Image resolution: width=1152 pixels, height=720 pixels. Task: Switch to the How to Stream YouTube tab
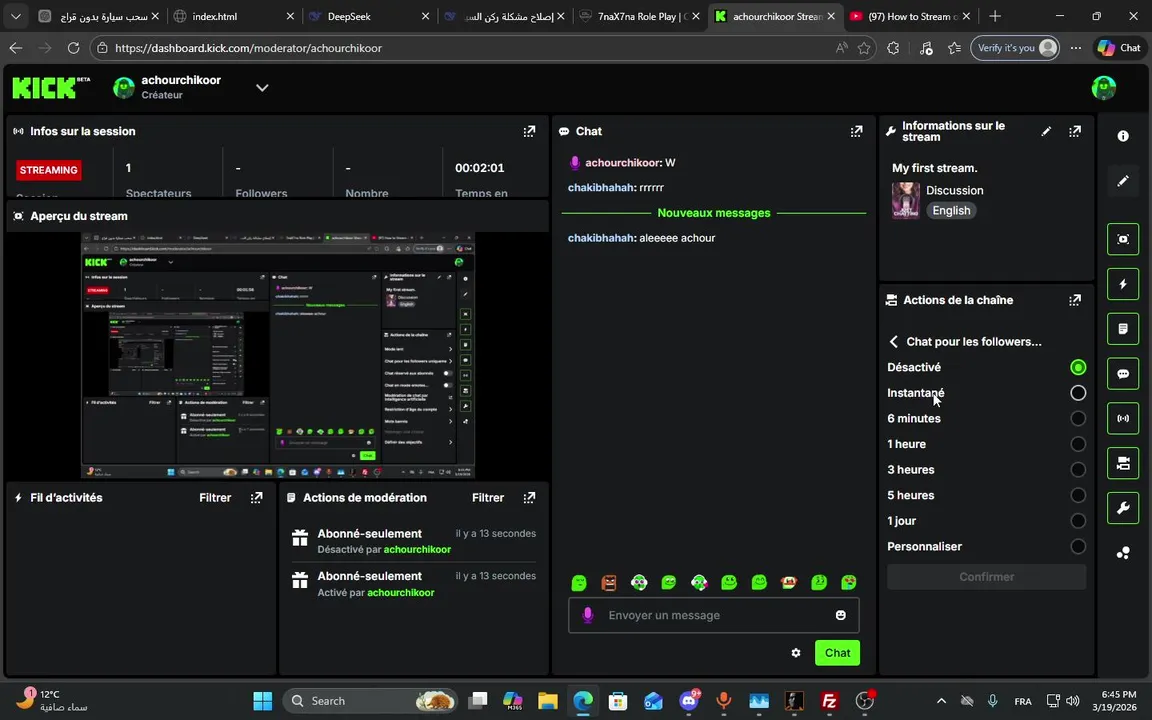click(910, 16)
